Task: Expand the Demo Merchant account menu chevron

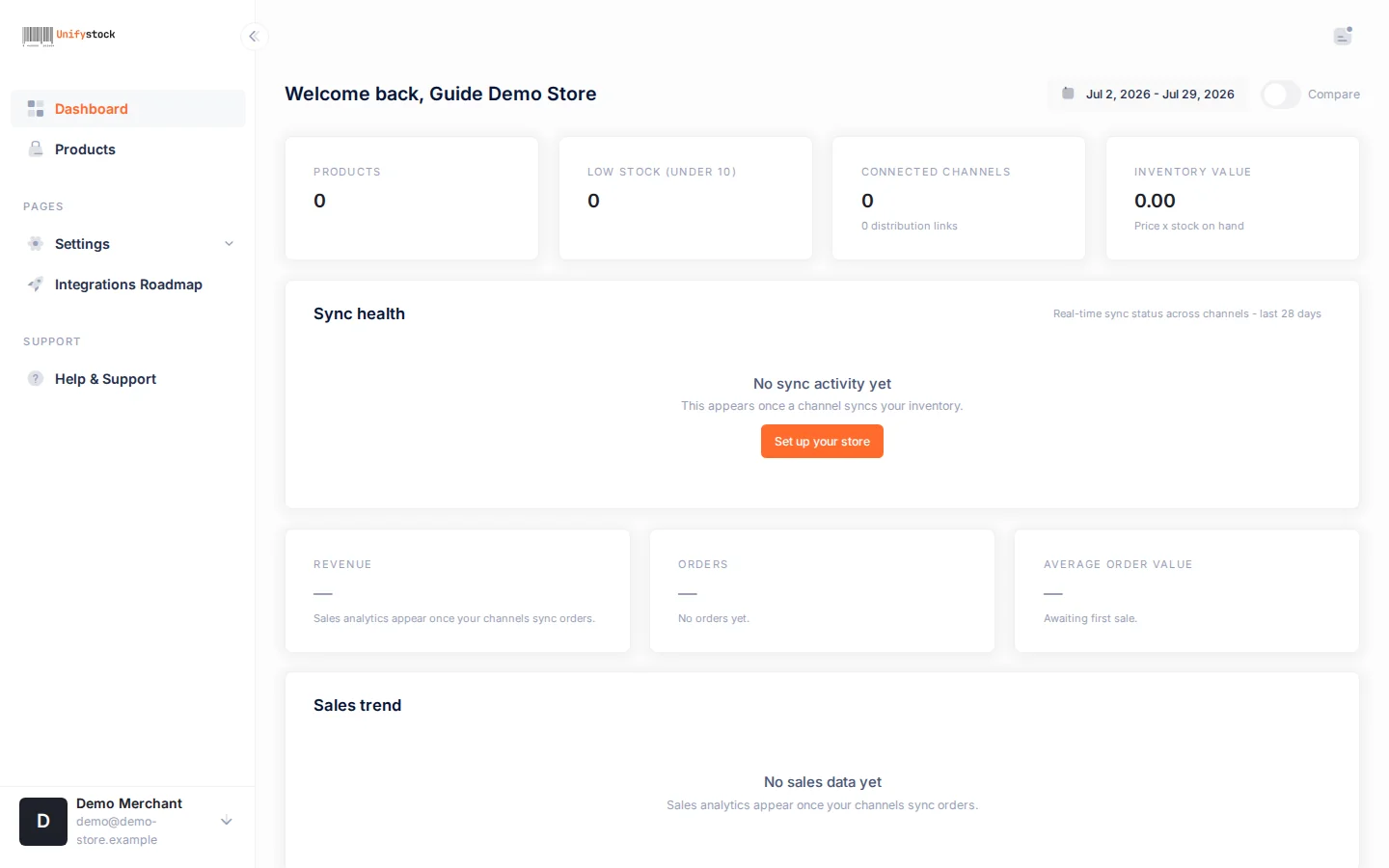Action: 227,822
